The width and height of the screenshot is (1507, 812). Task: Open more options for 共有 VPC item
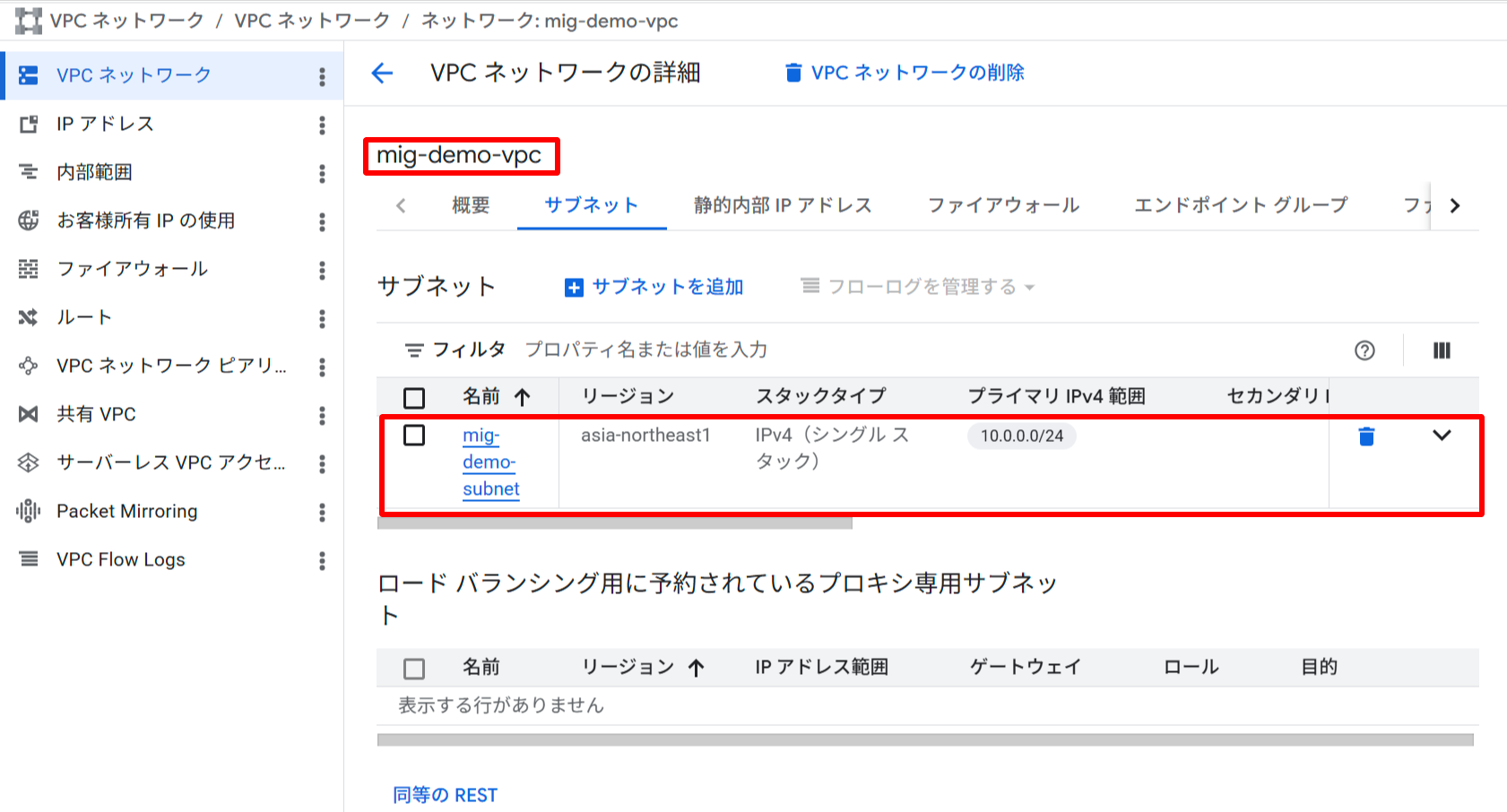(322, 415)
